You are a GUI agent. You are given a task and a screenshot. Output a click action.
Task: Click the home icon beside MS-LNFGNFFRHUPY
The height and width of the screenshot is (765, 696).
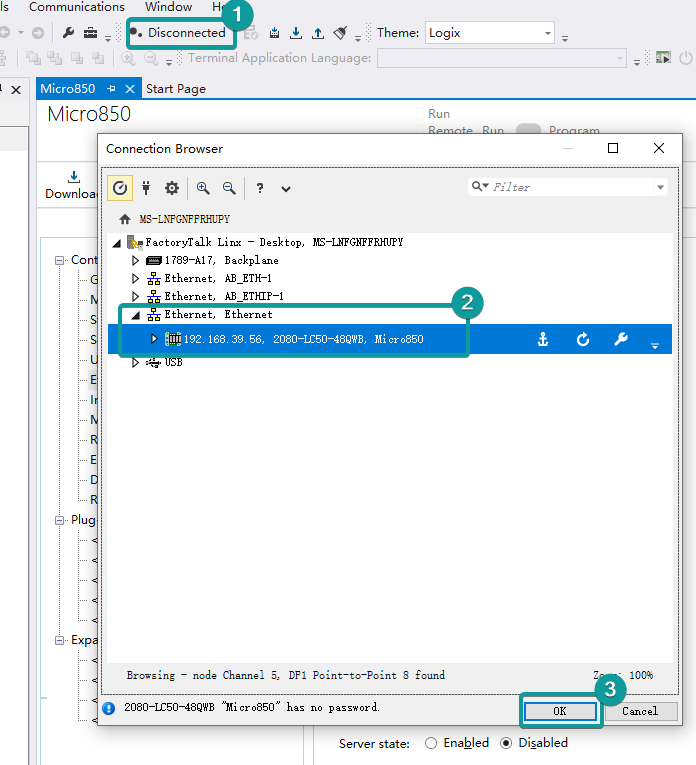tap(125, 219)
